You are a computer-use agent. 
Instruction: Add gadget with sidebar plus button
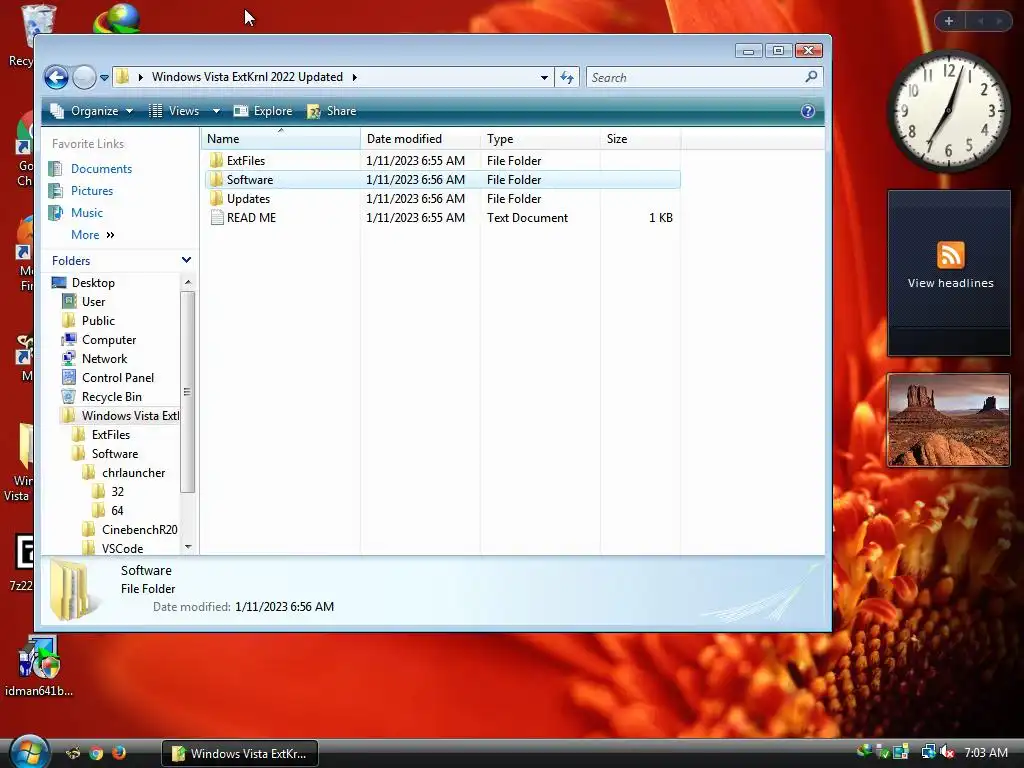(949, 21)
